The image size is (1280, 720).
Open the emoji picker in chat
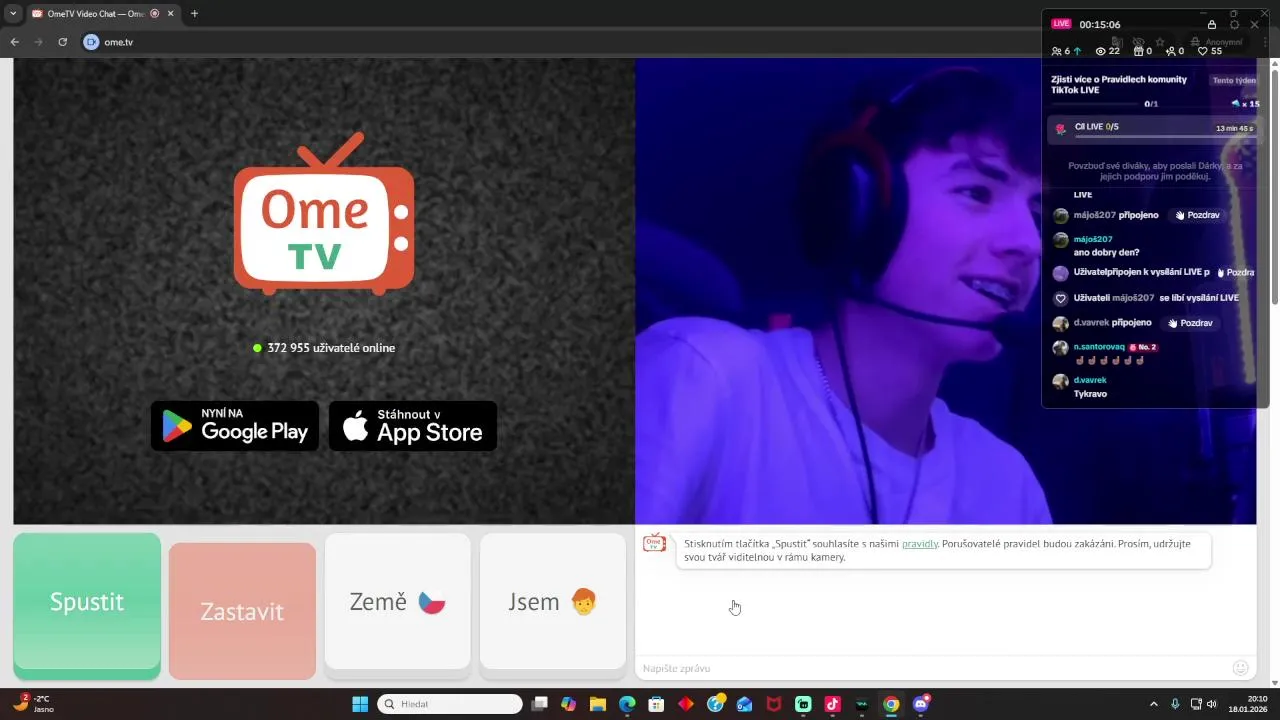point(1241,668)
